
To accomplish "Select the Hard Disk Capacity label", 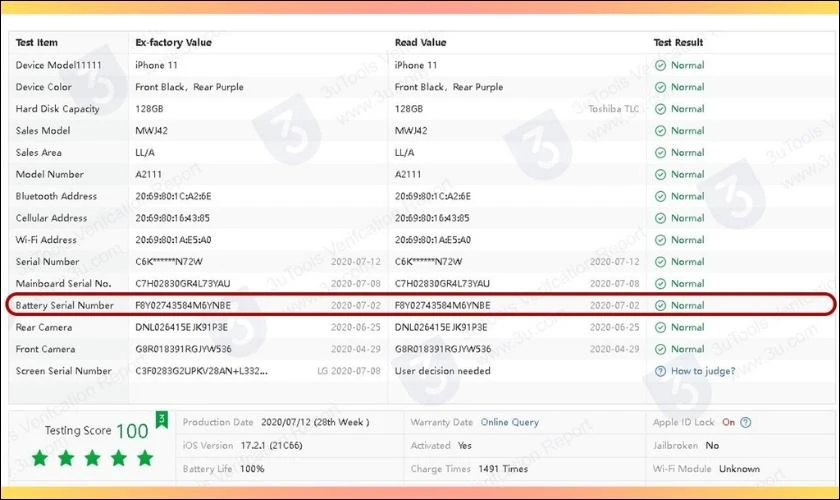I will tap(57, 109).
